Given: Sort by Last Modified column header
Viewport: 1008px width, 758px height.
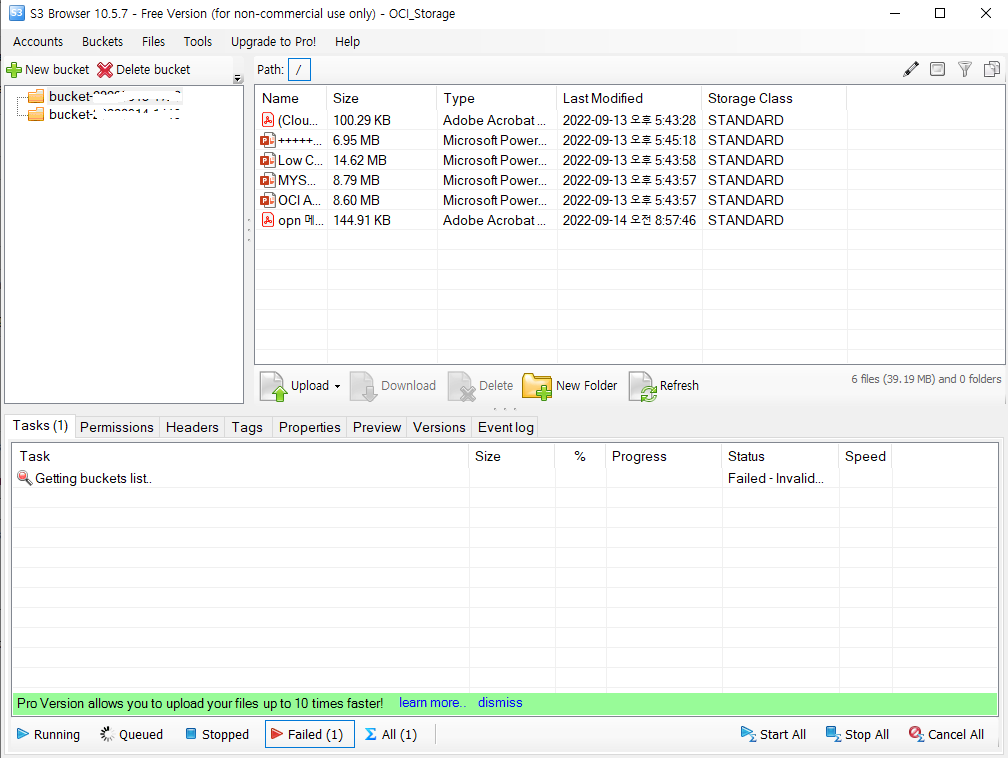Looking at the screenshot, I should point(628,98).
